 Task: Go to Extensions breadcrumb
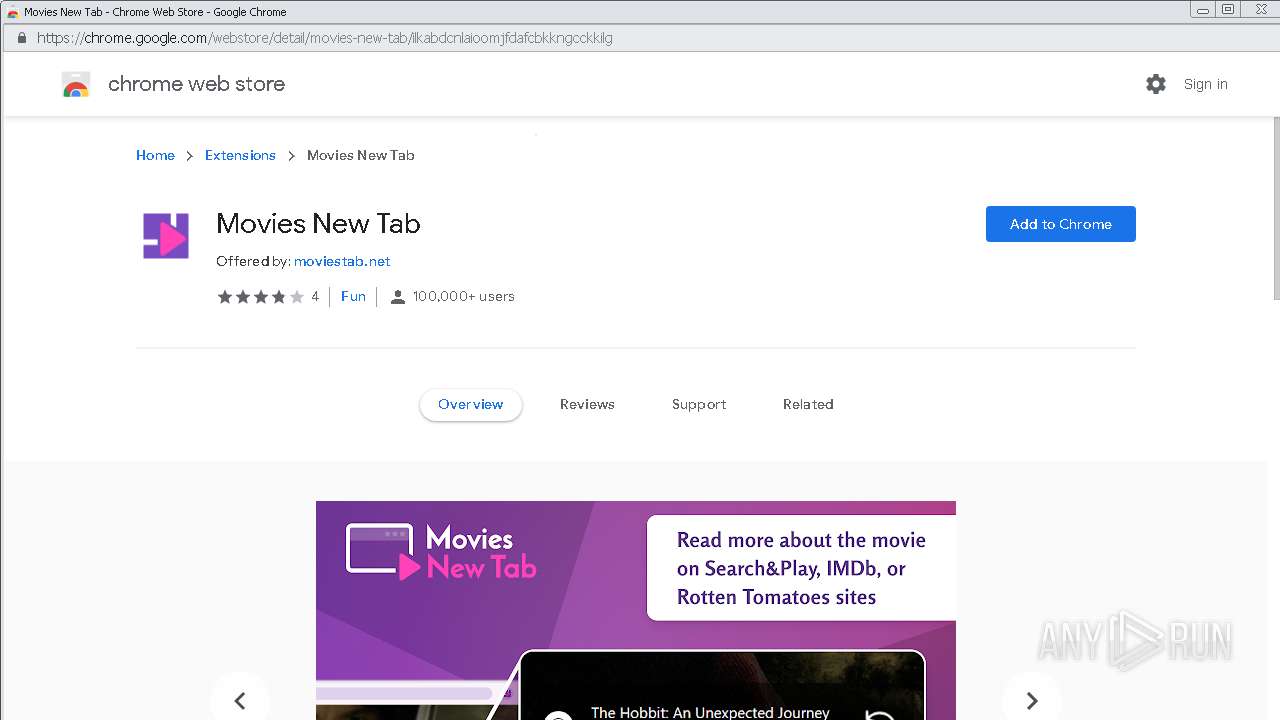[x=240, y=155]
